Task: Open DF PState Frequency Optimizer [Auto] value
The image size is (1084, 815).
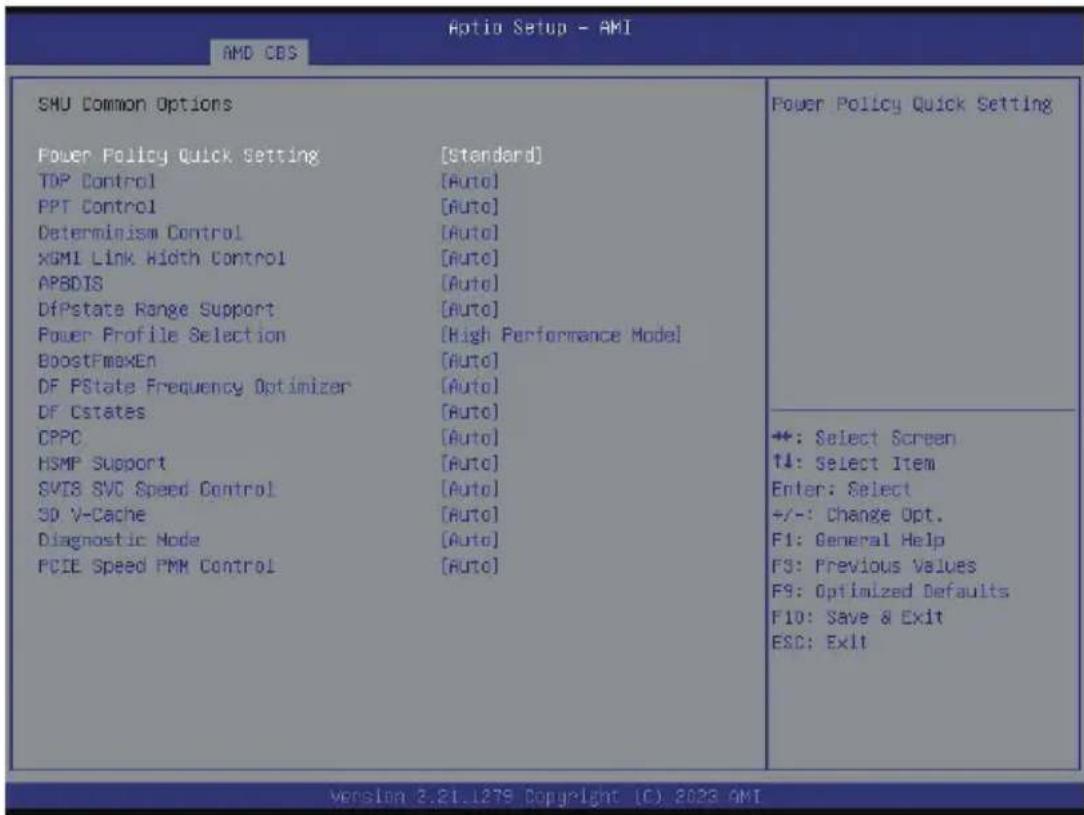Action: (469, 386)
